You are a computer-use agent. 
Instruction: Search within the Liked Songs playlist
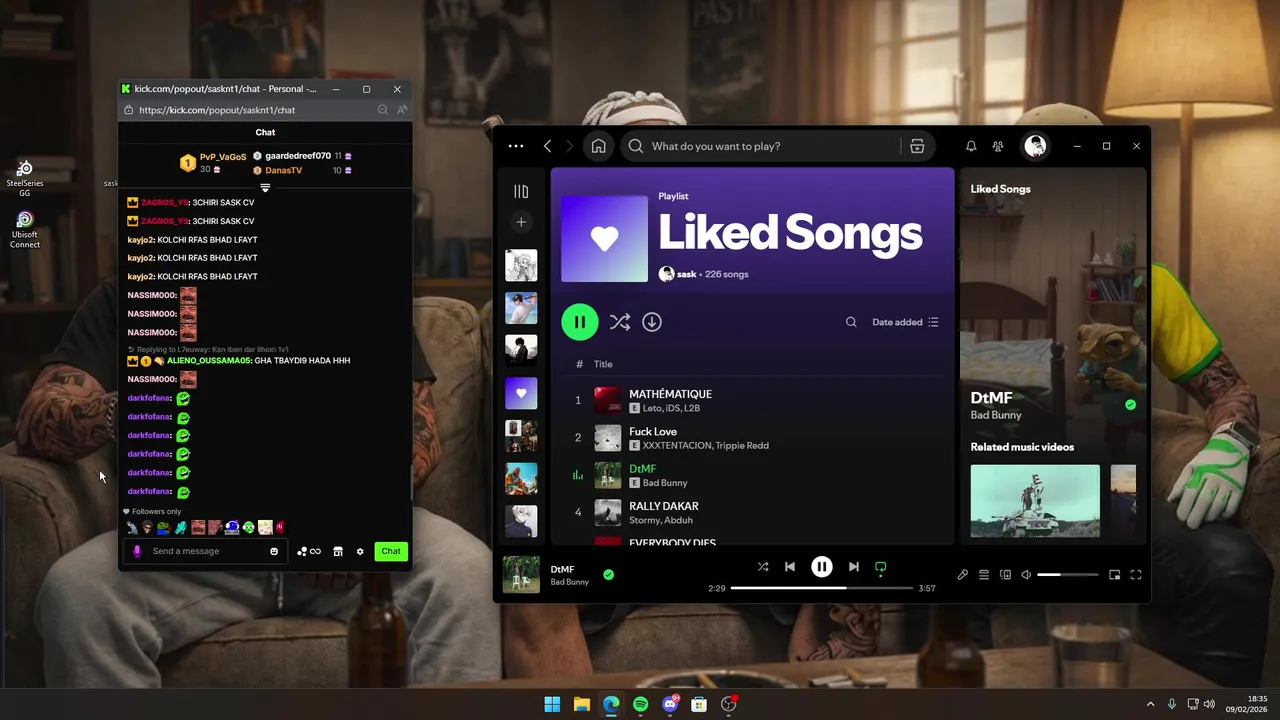click(x=851, y=322)
